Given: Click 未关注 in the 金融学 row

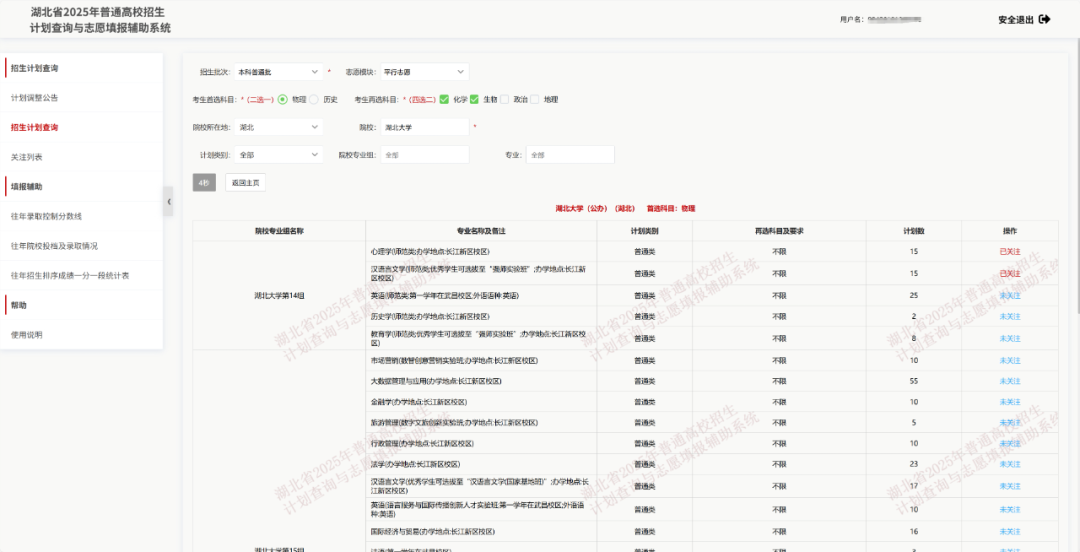Looking at the screenshot, I should pos(1010,402).
